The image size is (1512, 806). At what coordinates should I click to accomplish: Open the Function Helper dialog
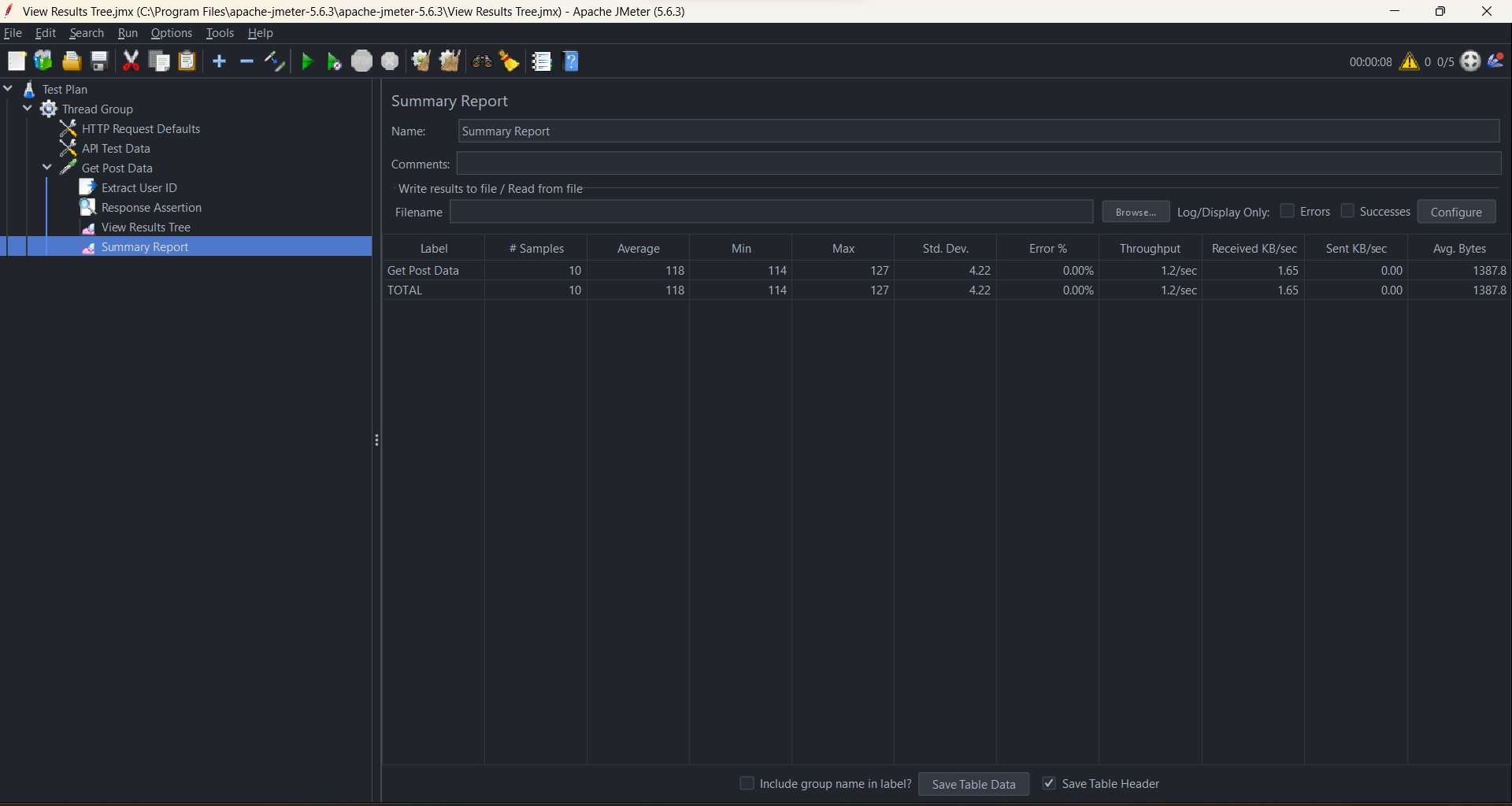pyautogui.click(x=541, y=61)
